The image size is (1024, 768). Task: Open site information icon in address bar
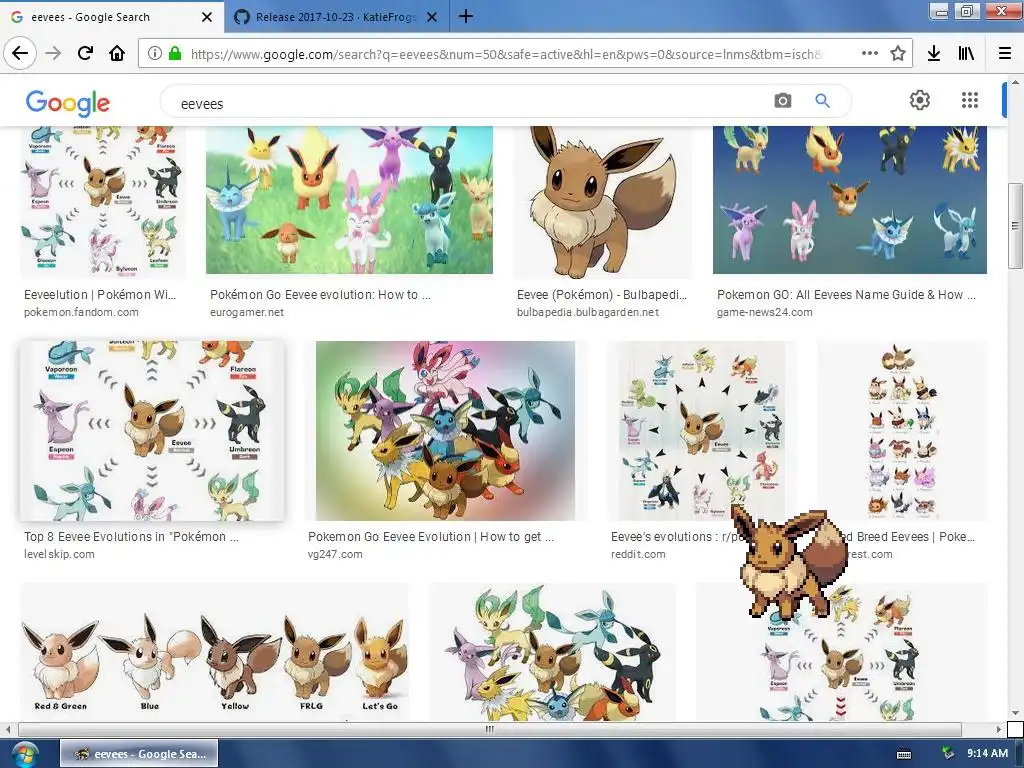coord(154,54)
